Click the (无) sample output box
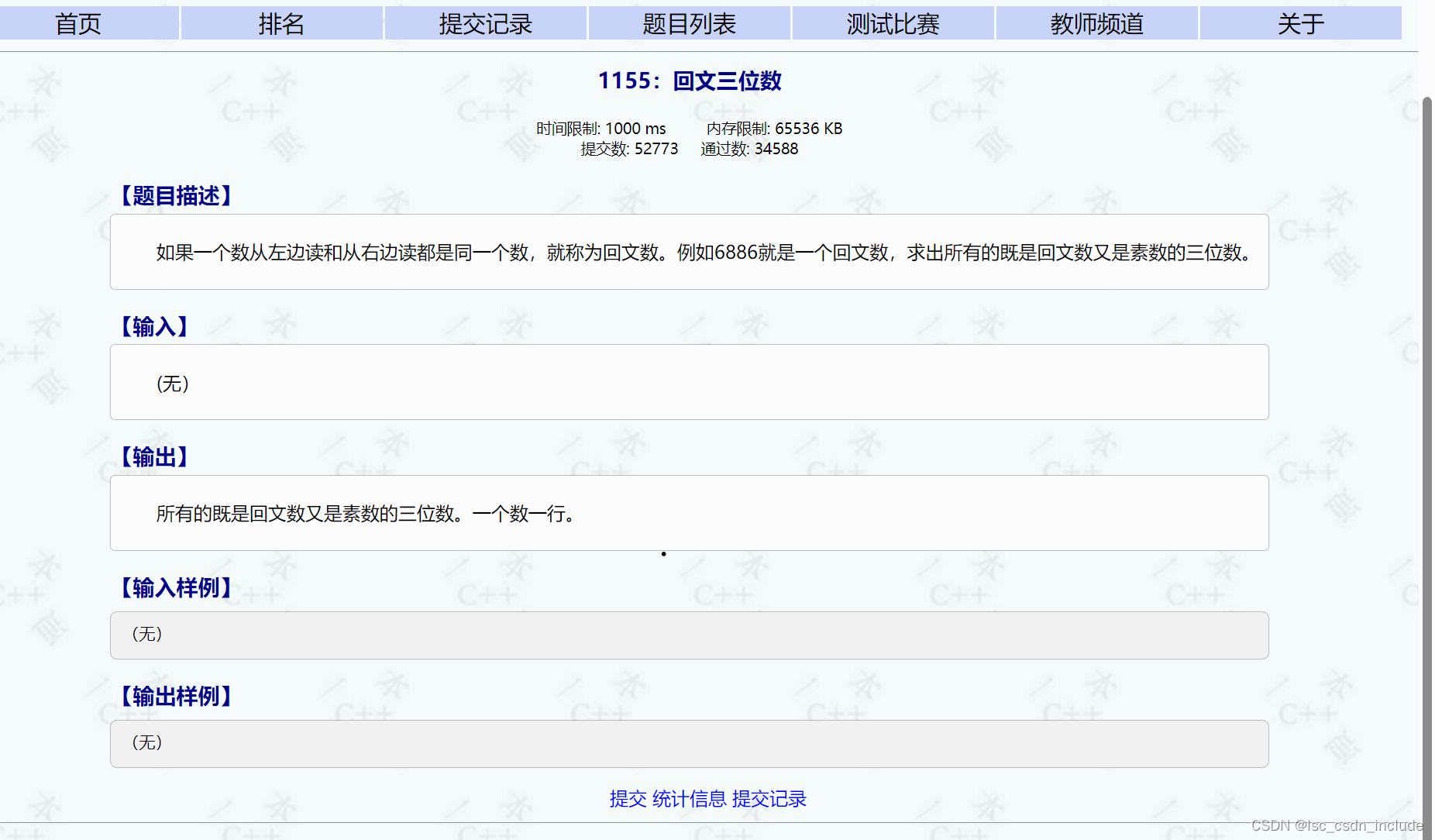1435x840 pixels. tap(689, 744)
